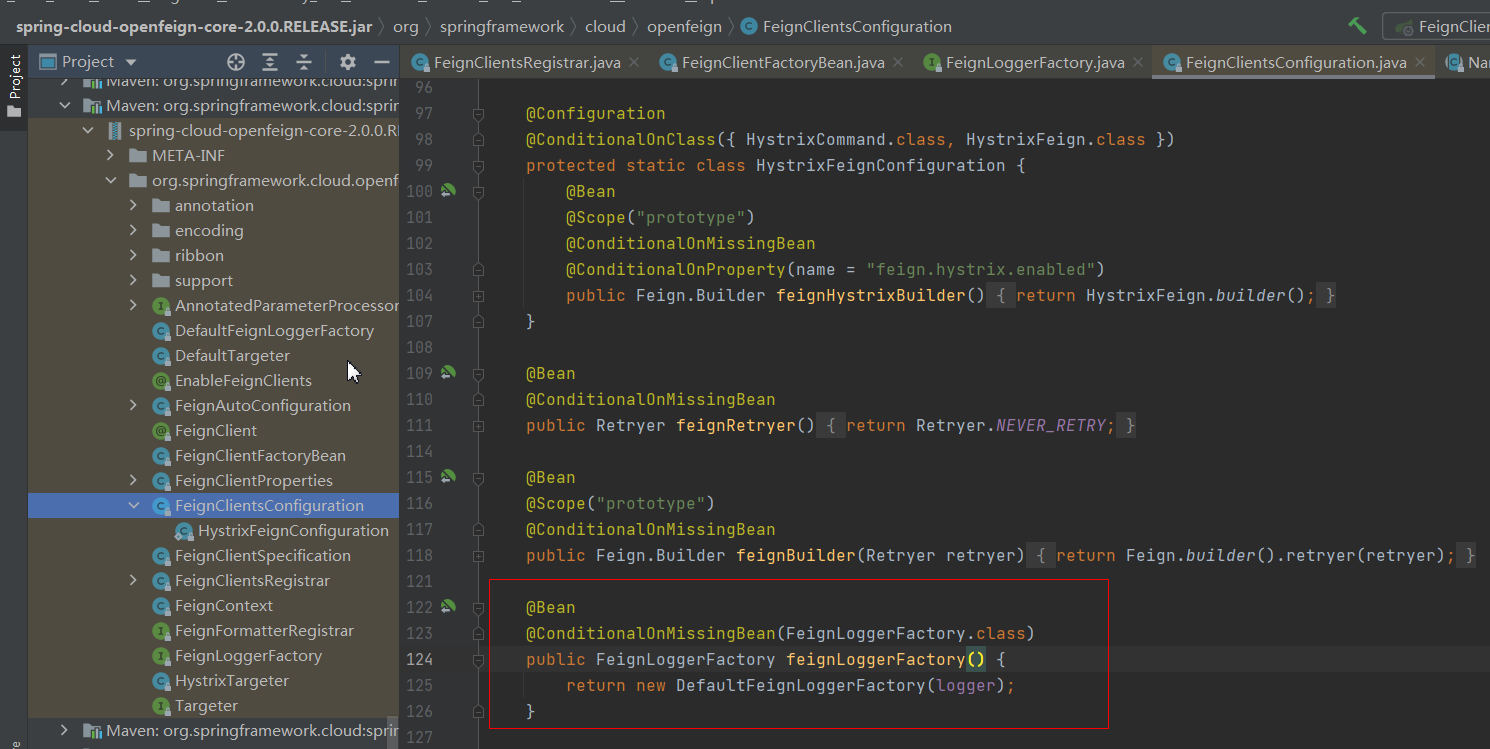Click the class icon beside HystrixTargeter
The width and height of the screenshot is (1490, 749).
(160, 681)
